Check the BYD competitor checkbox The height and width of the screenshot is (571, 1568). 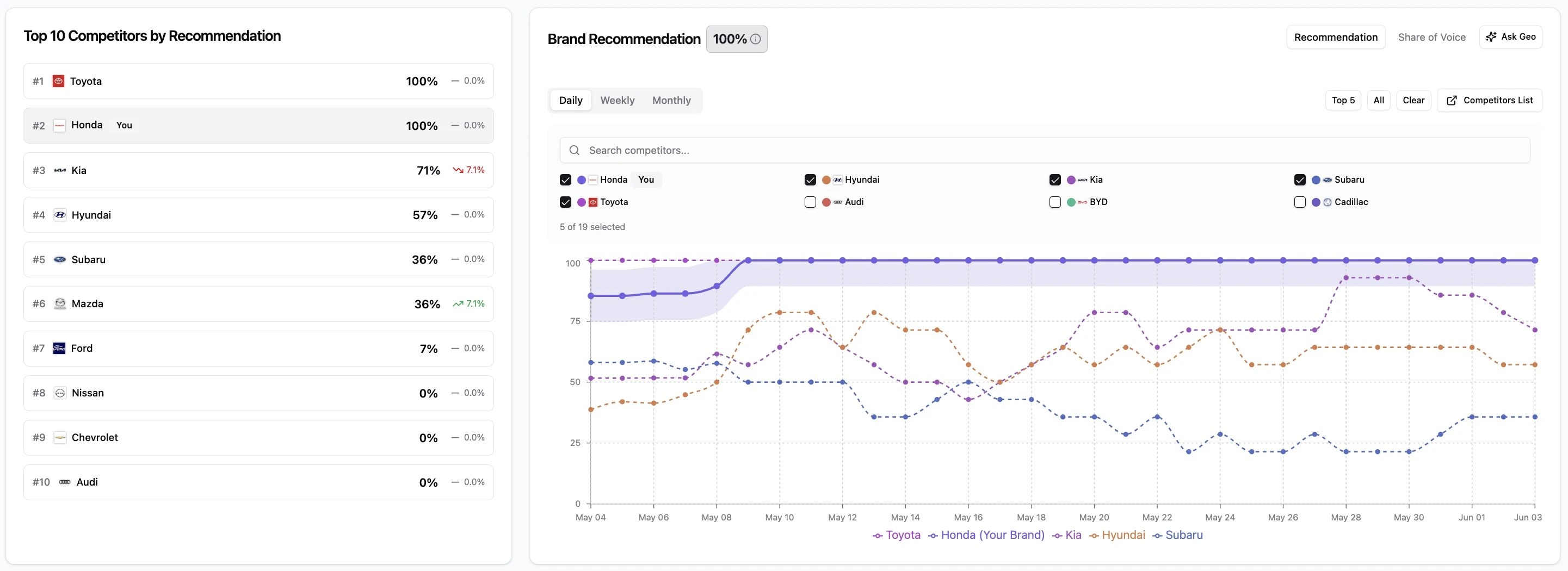tap(1055, 202)
